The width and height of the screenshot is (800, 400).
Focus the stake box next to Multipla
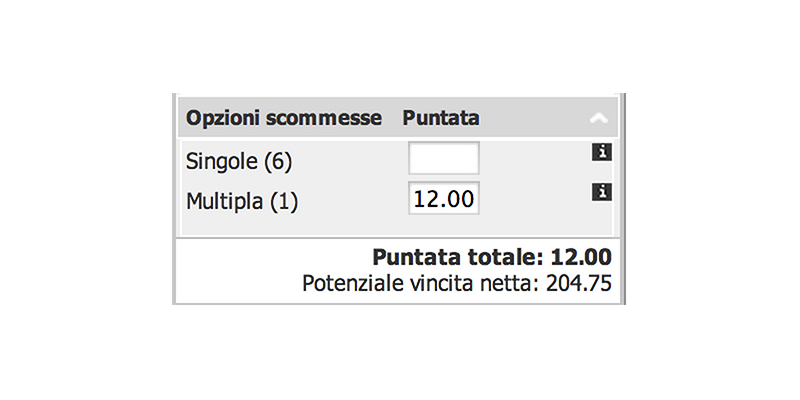(444, 198)
